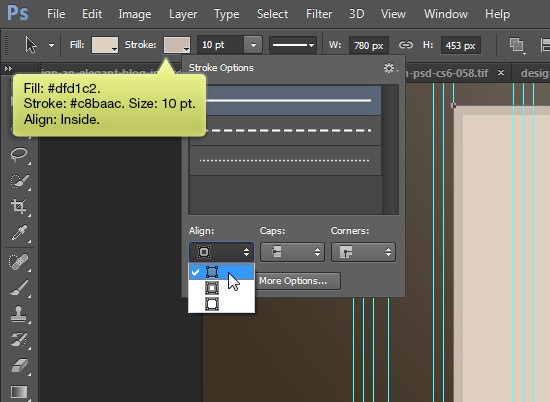Open the Filter menu
The image size is (550, 402).
pyautogui.click(x=319, y=14)
